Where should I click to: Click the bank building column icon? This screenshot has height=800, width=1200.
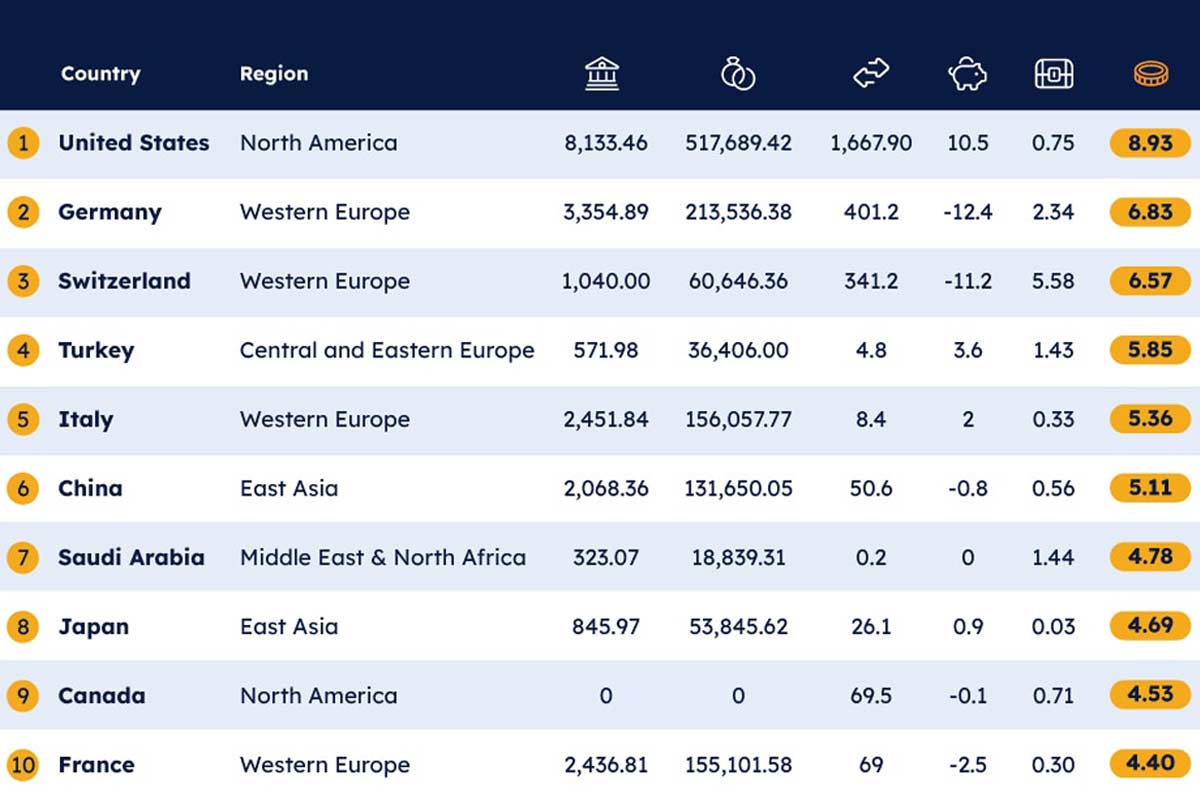[x=602, y=74]
